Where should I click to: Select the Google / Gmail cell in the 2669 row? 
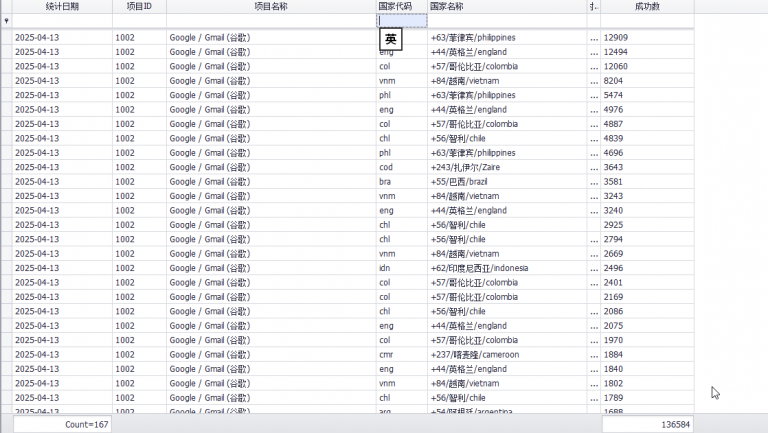point(271,254)
